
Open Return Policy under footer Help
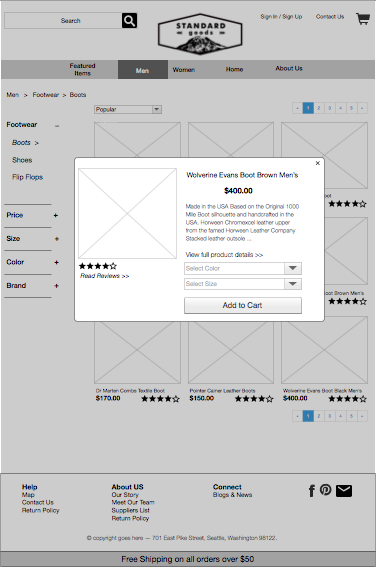[40, 510]
